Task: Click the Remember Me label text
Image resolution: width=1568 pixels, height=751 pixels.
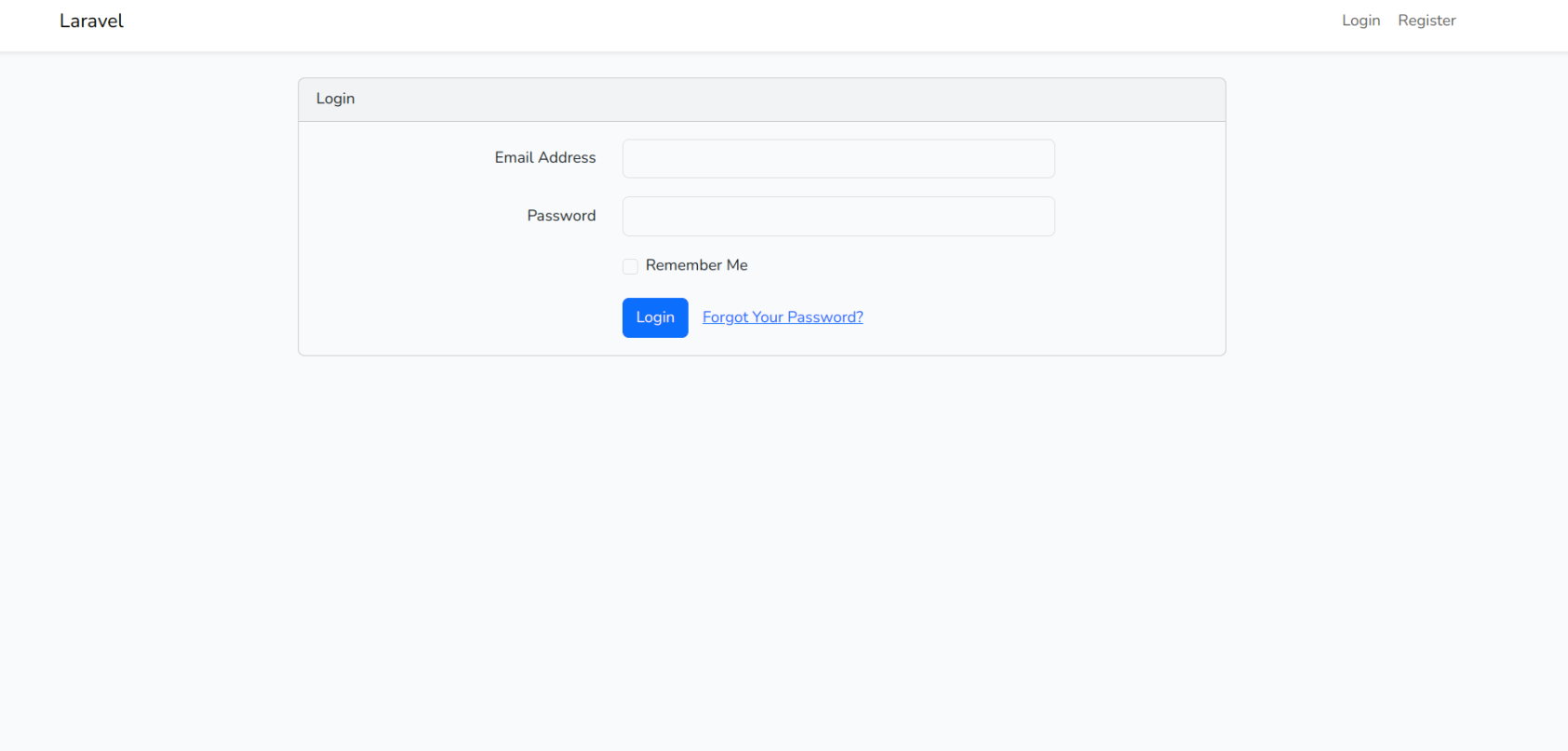Action: [696, 265]
